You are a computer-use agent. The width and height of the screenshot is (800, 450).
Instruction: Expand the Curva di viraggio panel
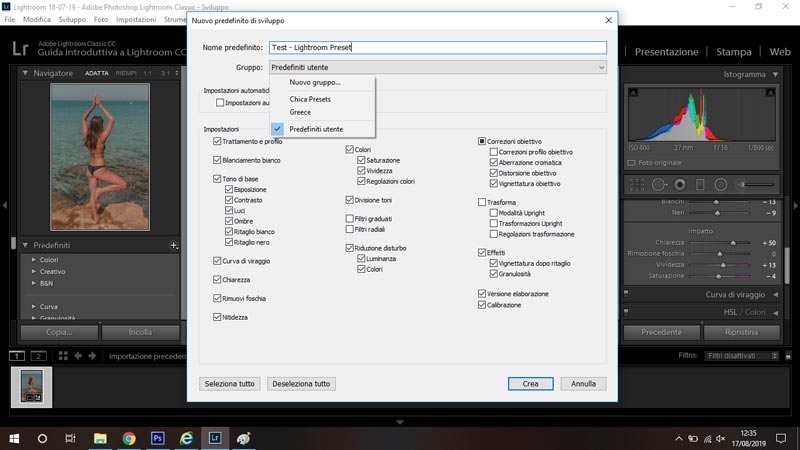point(776,294)
